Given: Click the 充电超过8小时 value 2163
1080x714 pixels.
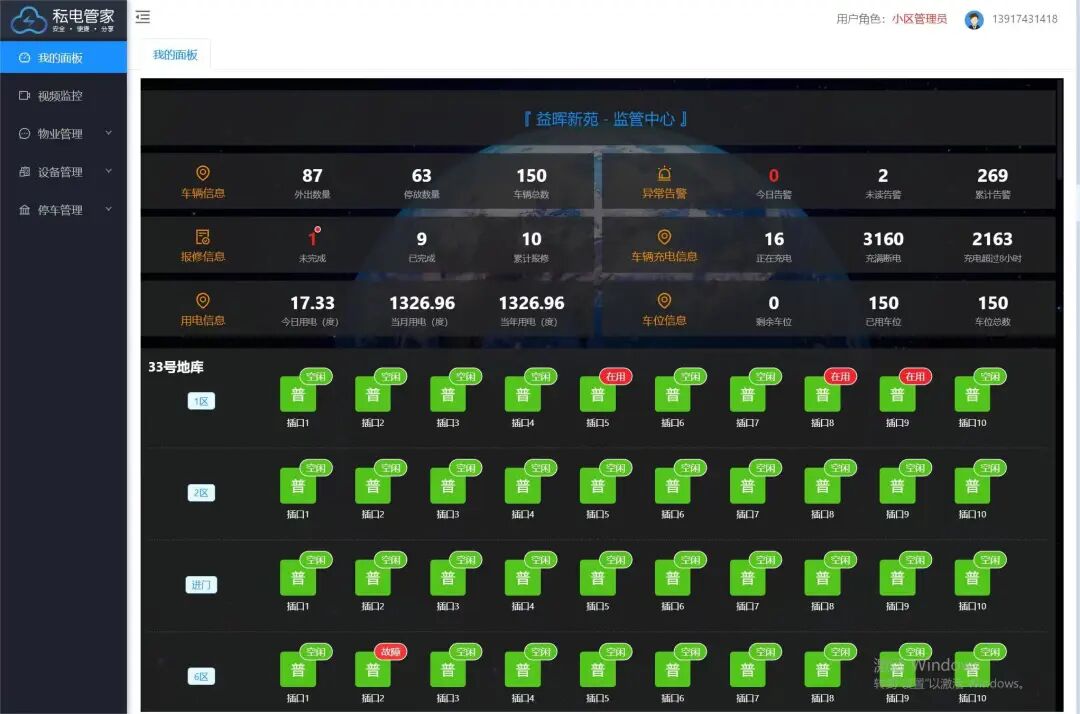Looking at the screenshot, I should 993,239.
